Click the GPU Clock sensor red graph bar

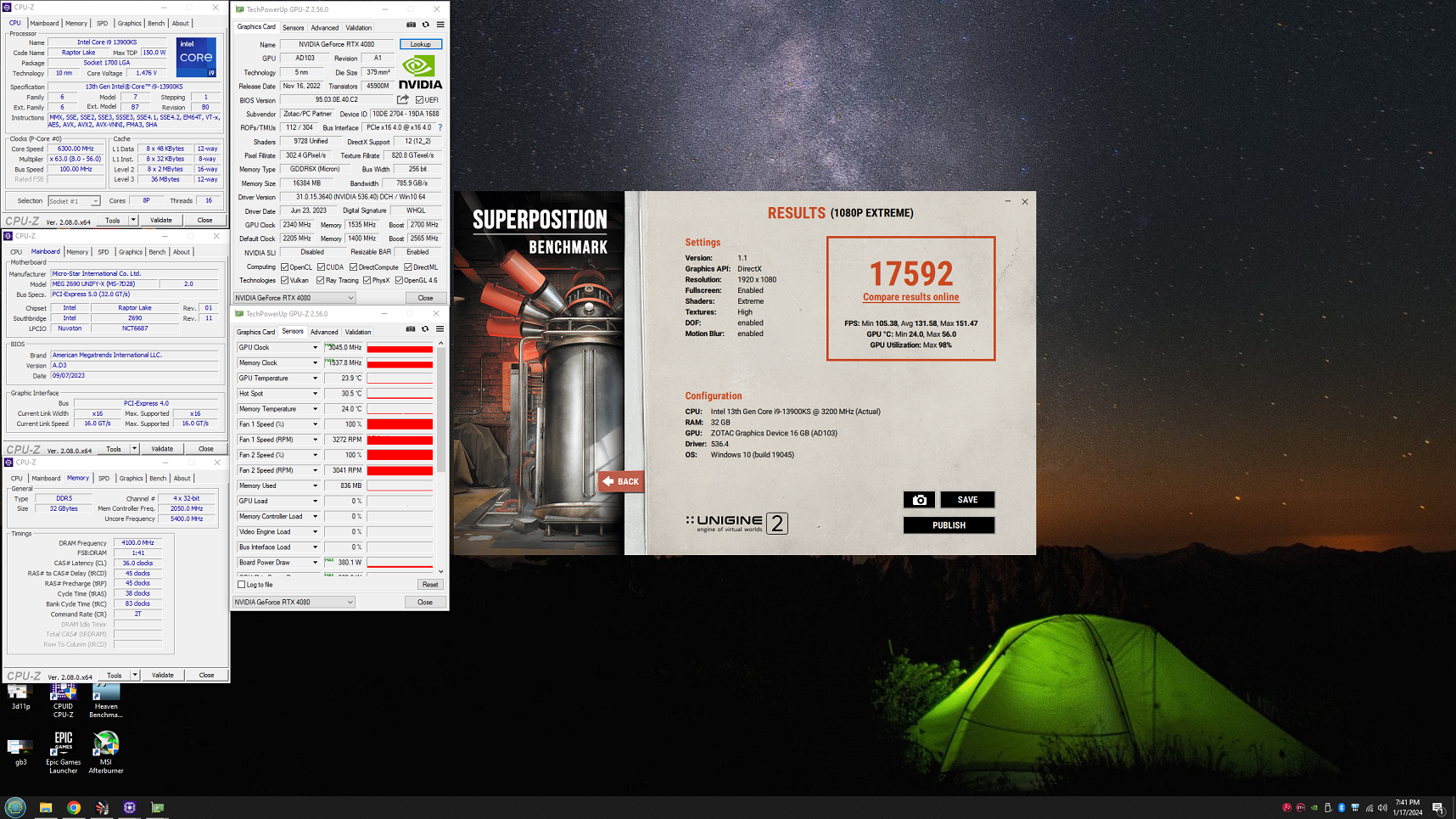pos(400,348)
